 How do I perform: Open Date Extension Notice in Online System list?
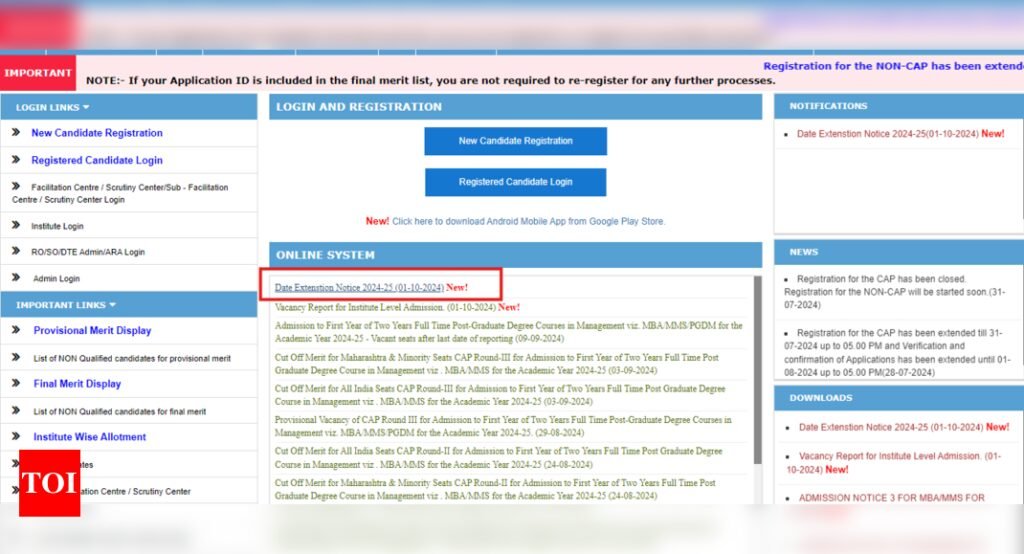pyautogui.click(x=359, y=288)
